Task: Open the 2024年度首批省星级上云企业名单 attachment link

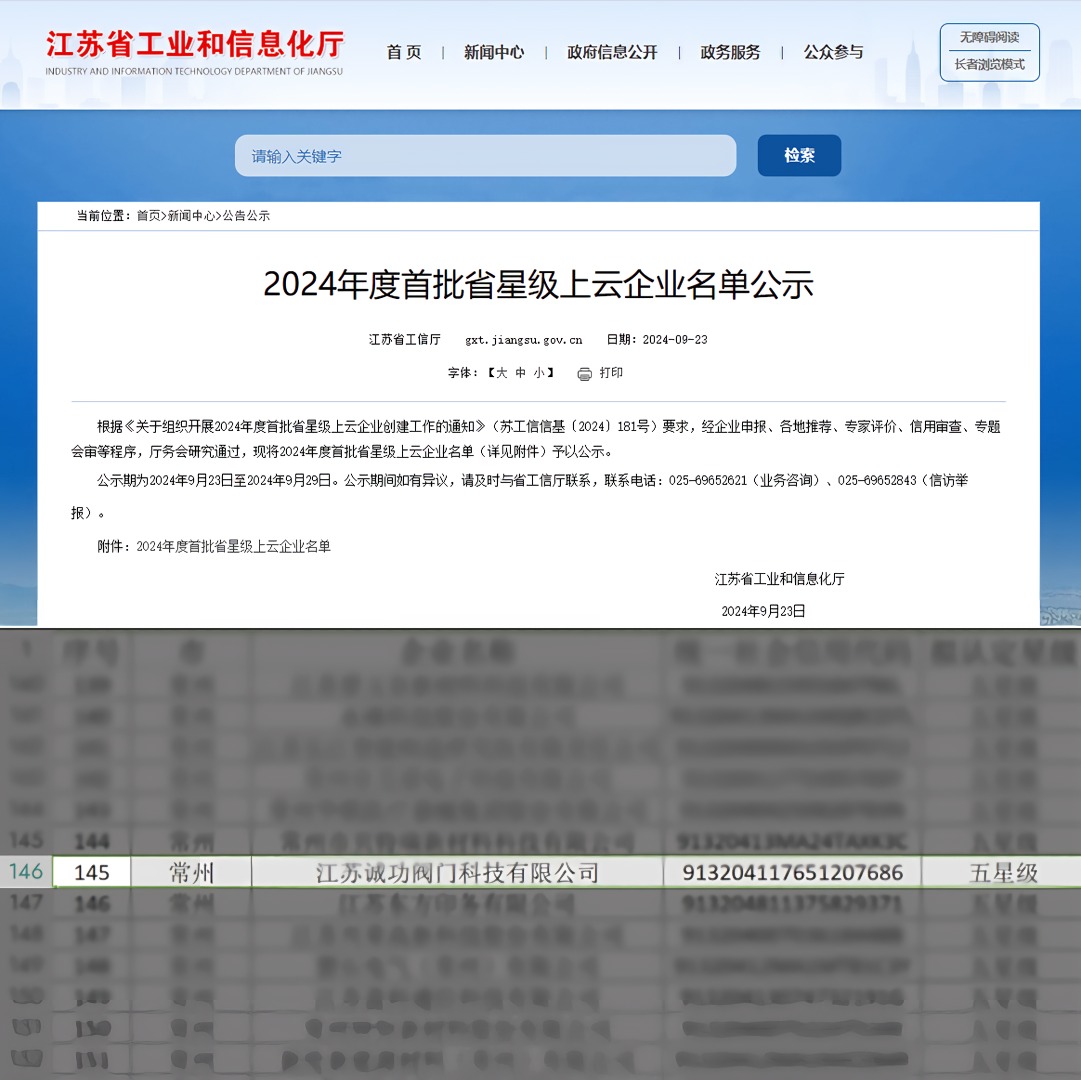Action: (233, 547)
